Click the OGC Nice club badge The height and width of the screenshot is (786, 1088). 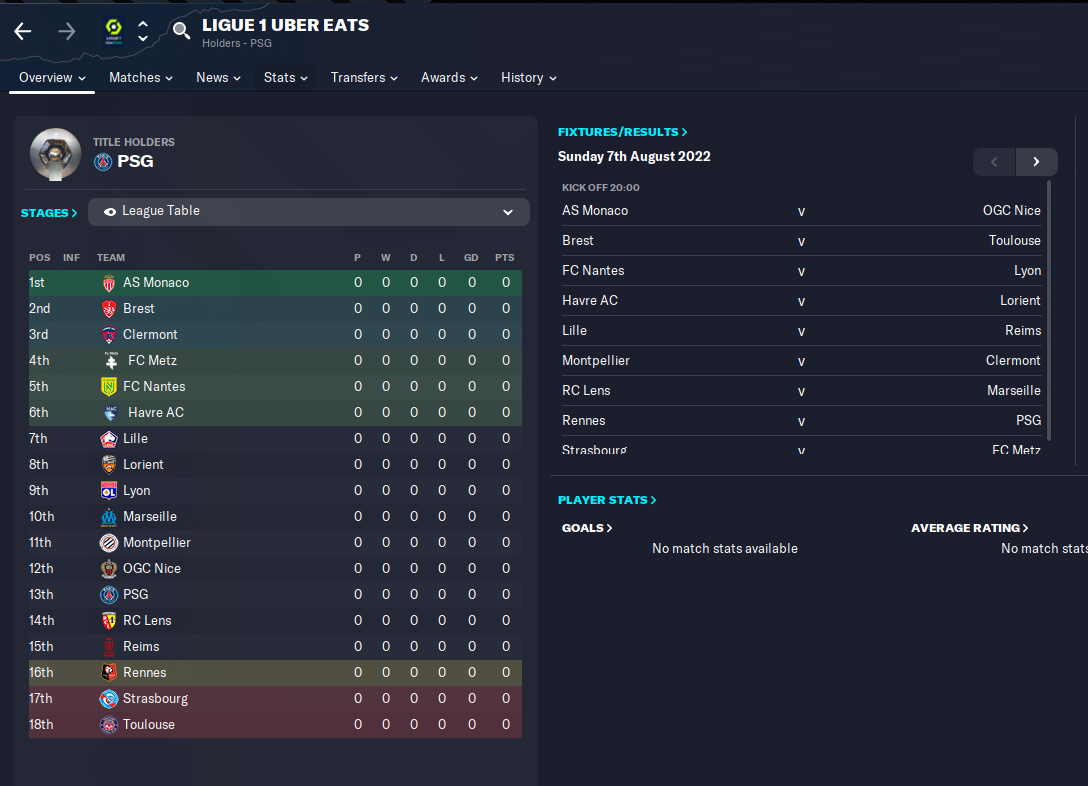[x=110, y=568]
